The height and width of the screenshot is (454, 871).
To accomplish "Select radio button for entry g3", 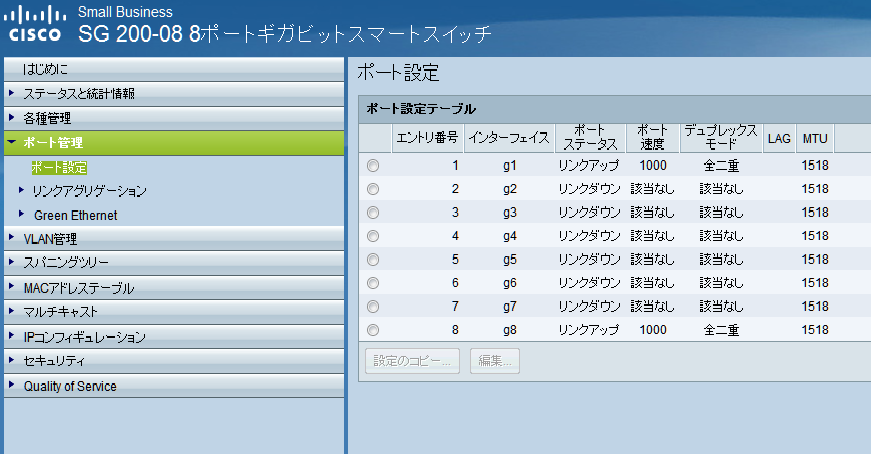I will click(373, 212).
